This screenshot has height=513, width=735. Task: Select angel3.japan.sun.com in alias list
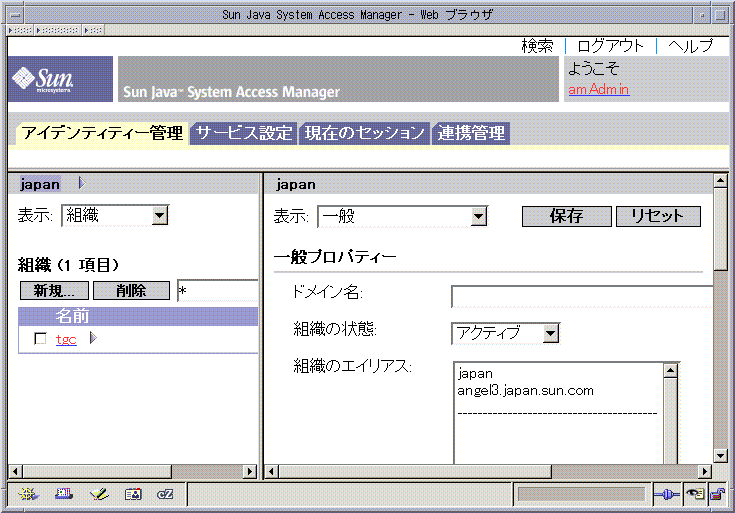(x=525, y=391)
